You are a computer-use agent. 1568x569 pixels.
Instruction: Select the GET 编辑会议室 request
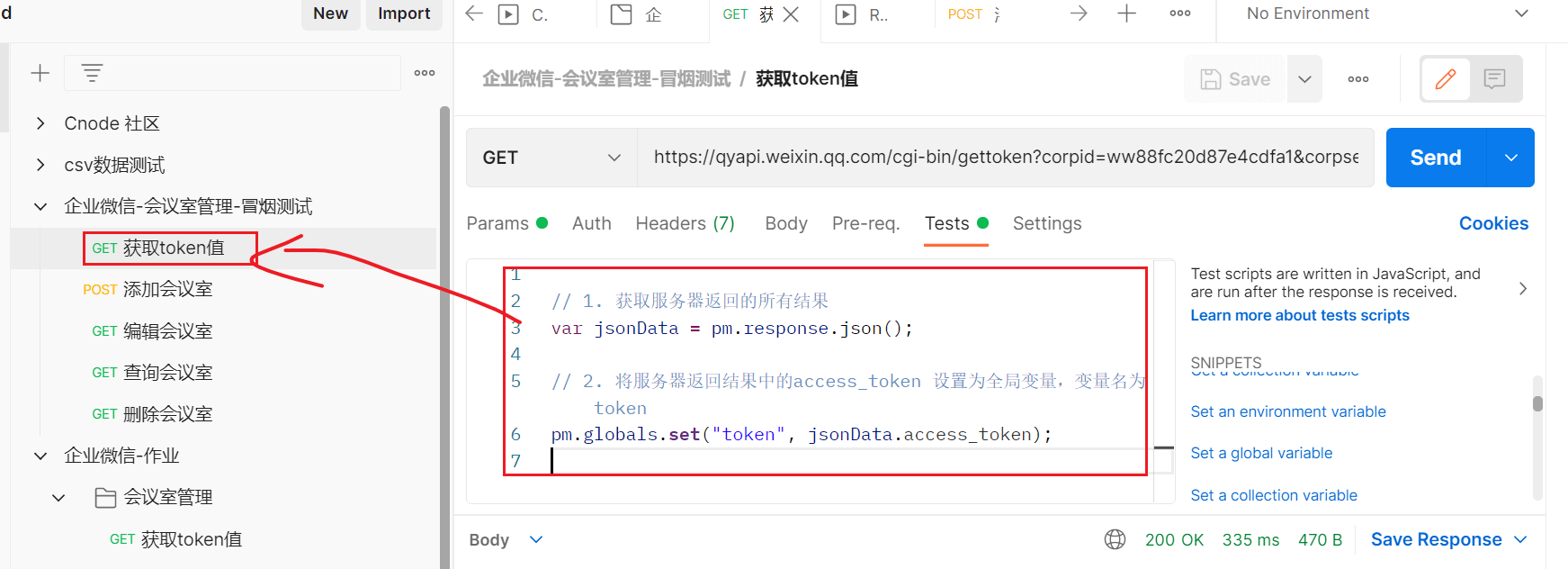[x=152, y=330]
